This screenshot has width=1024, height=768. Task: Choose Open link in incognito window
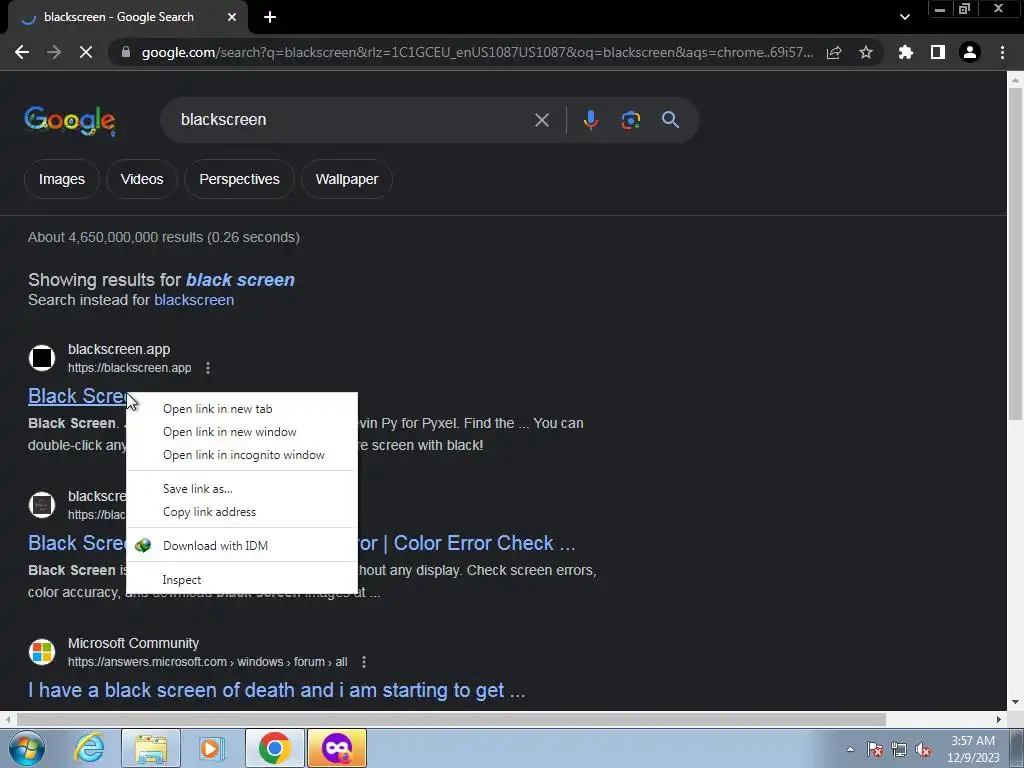242,455
